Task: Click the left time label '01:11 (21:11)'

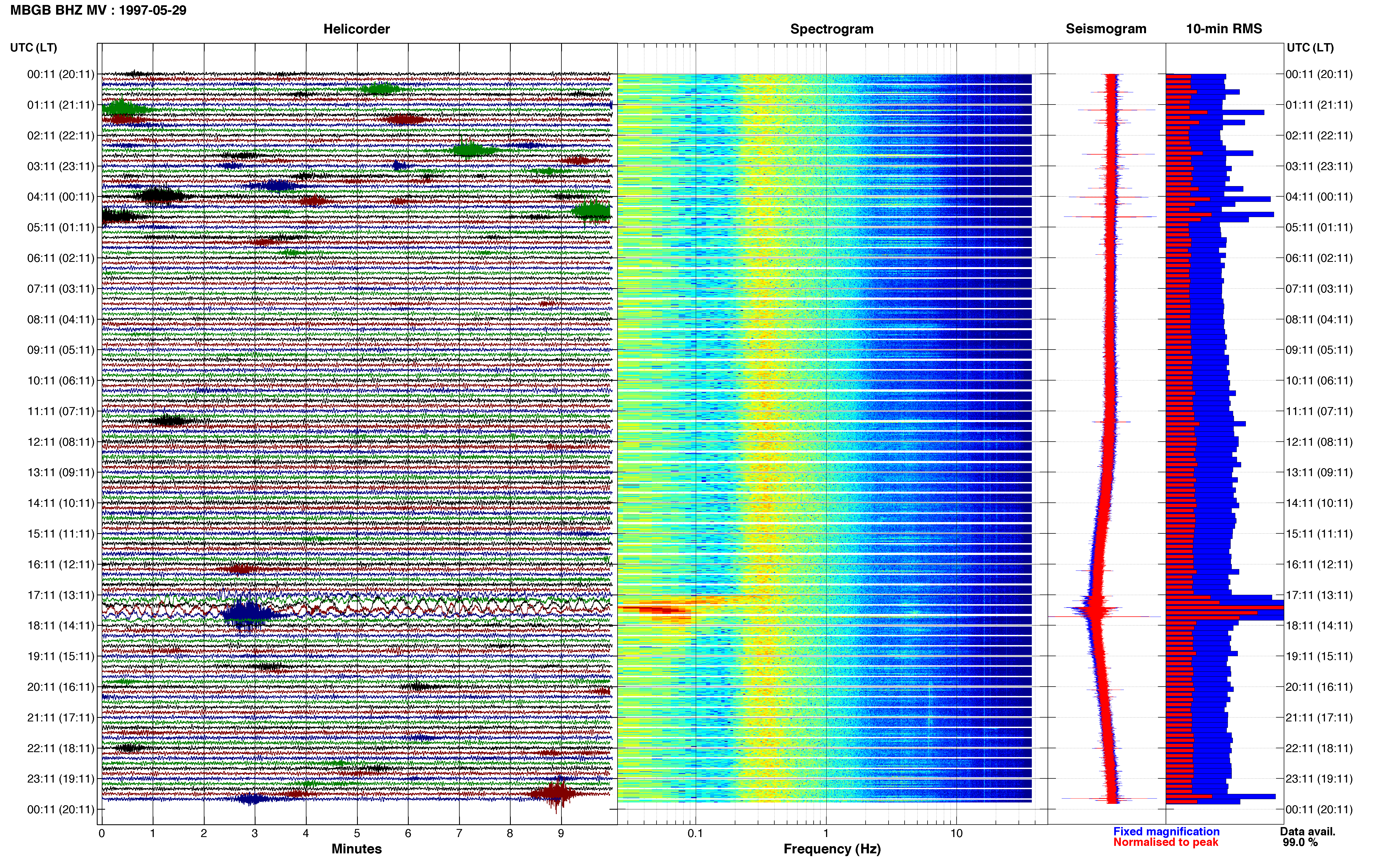Action: 61,105
